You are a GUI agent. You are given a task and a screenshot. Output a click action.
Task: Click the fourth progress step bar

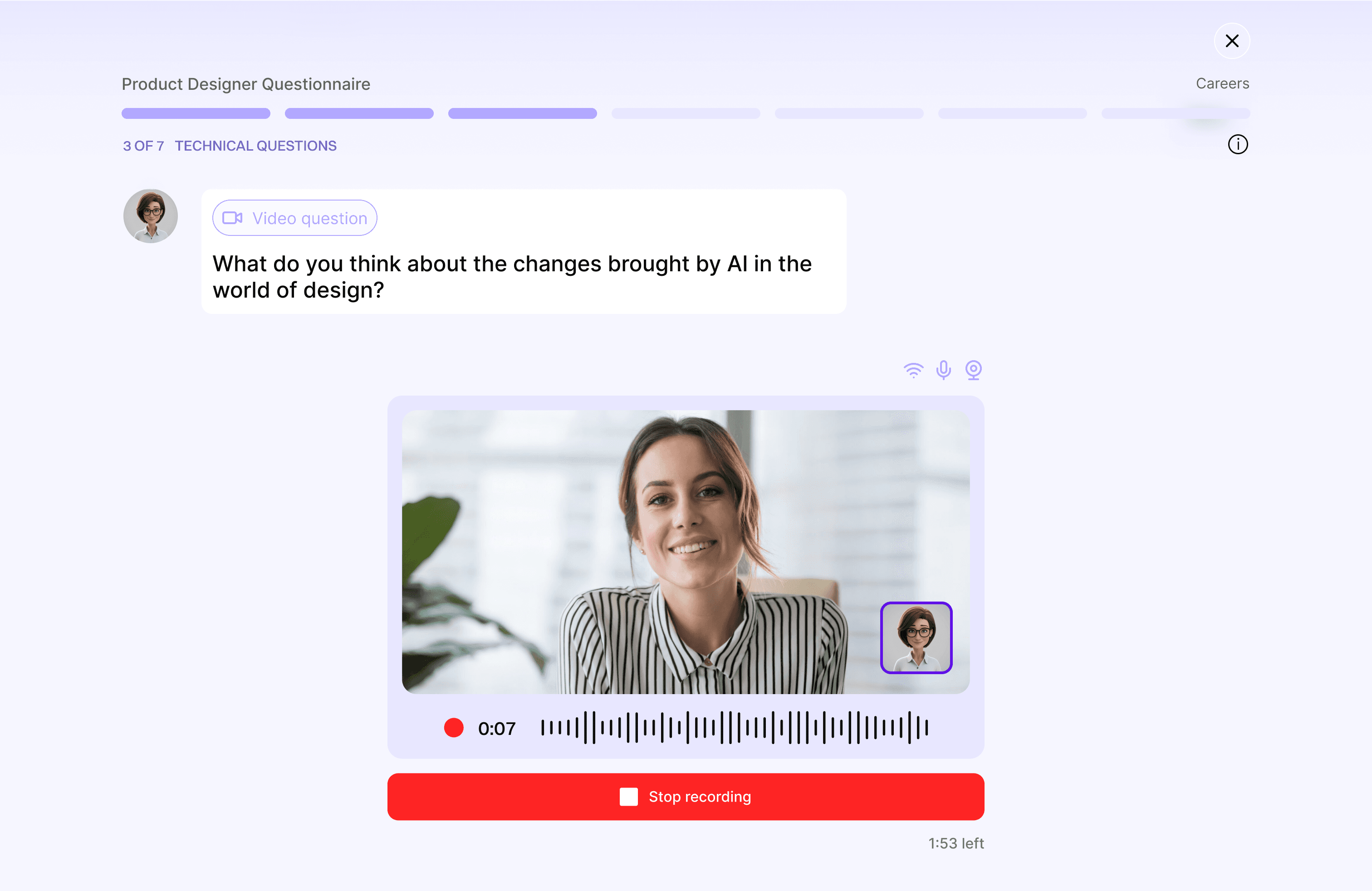686,113
